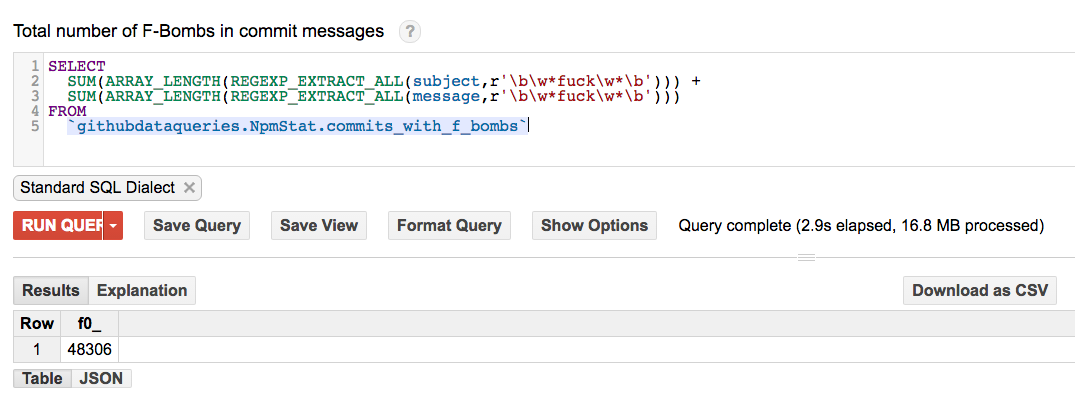Viewport: 1075px width, 413px height.
Task: Click the Save View button
Action: (x=319, y=226)
